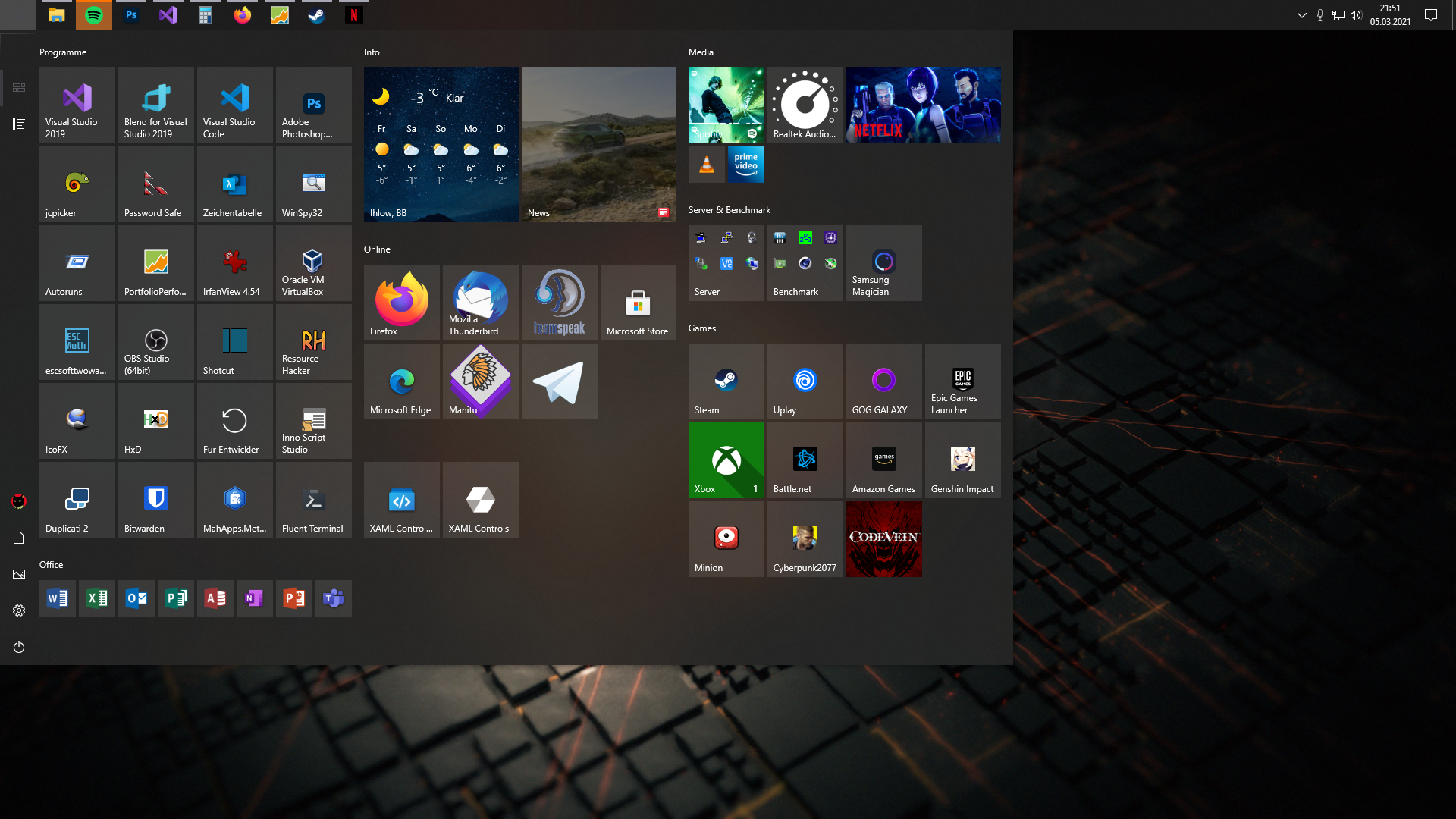The width and height of the screenshot is (1456, 819).
Task: Open Visual Studio Code tile
Action: click(235, 105)
